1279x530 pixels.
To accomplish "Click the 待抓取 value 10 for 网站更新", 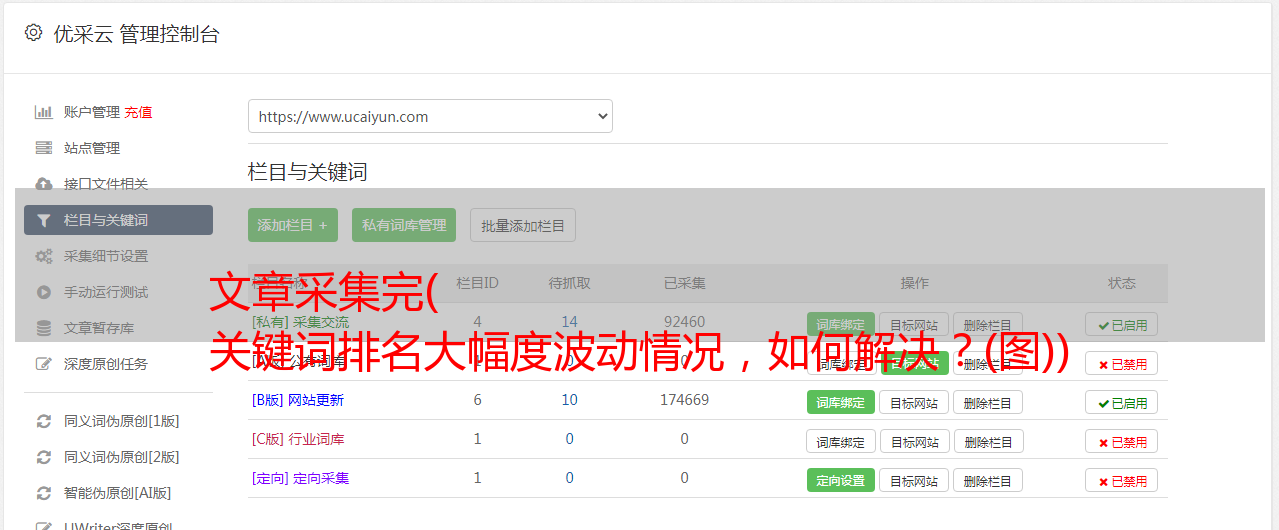I will [x=570, y=400].
